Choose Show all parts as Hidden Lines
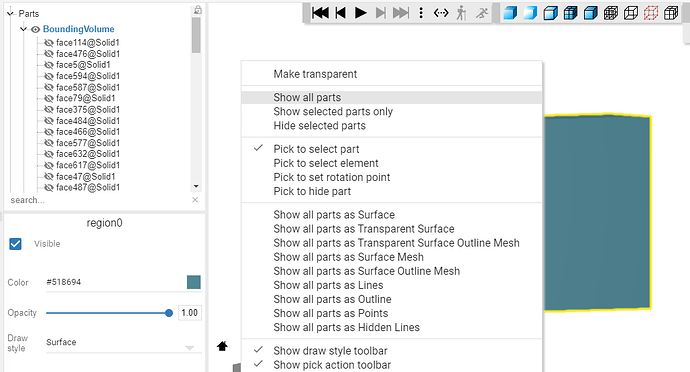The image size is (690, 372). (x=392, y=328)
